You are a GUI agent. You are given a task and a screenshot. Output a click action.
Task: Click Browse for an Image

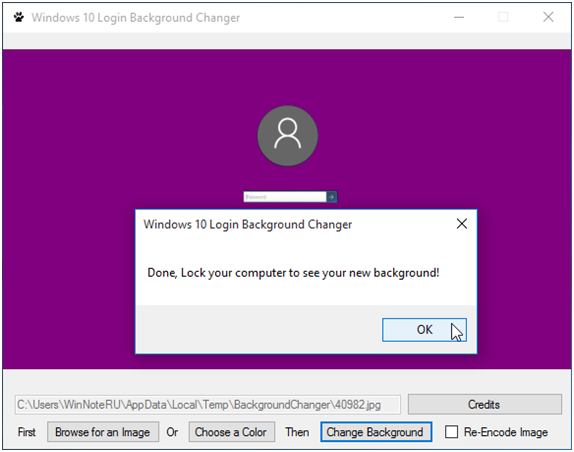(102, 432)
